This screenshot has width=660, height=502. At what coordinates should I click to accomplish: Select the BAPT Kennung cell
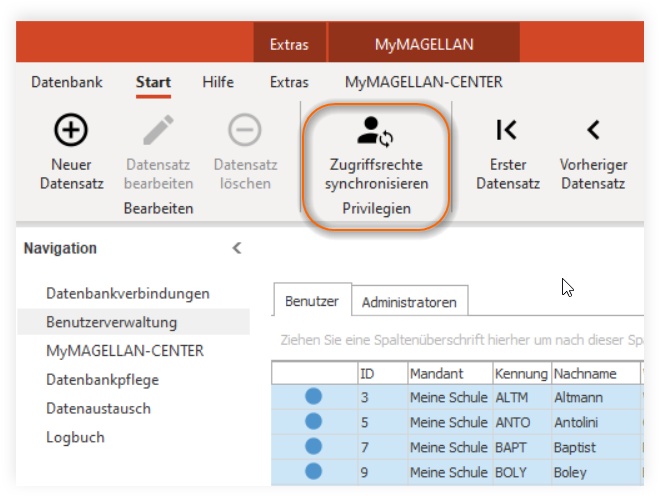[x=522, y=447]
